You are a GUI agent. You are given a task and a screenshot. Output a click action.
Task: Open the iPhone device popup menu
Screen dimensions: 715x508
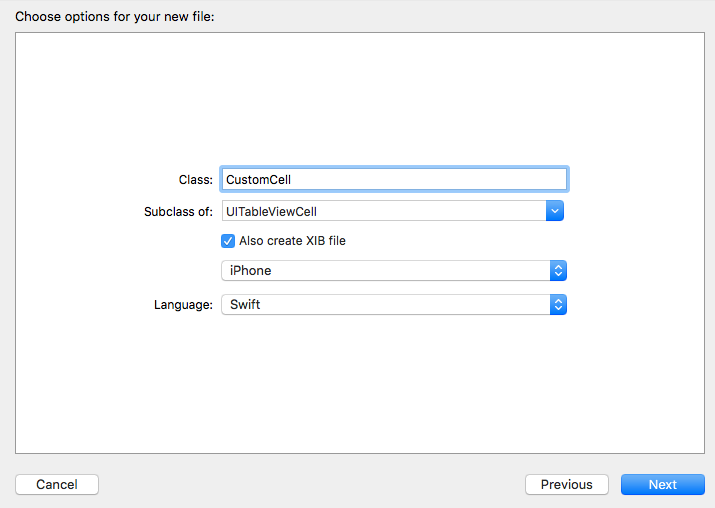[393, 271]
